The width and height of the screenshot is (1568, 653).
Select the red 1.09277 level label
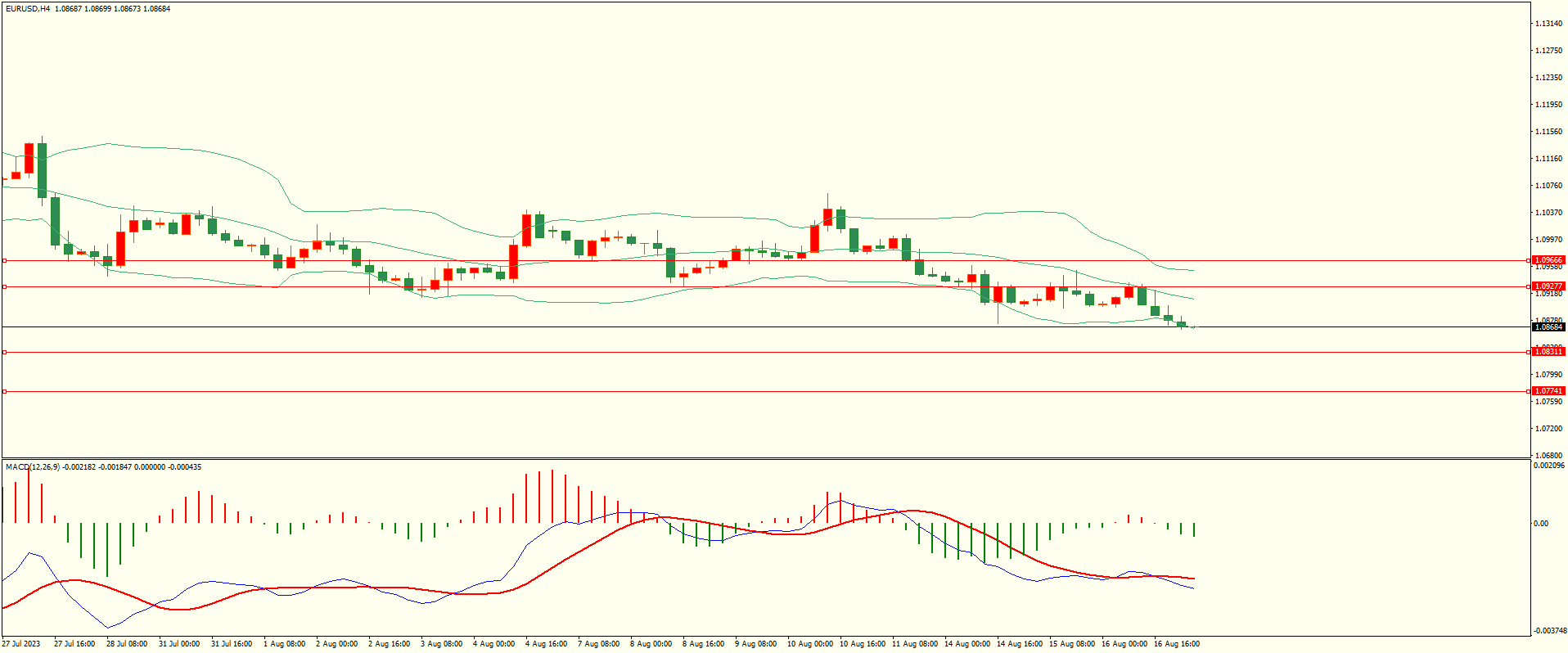tap(1548, 286)
